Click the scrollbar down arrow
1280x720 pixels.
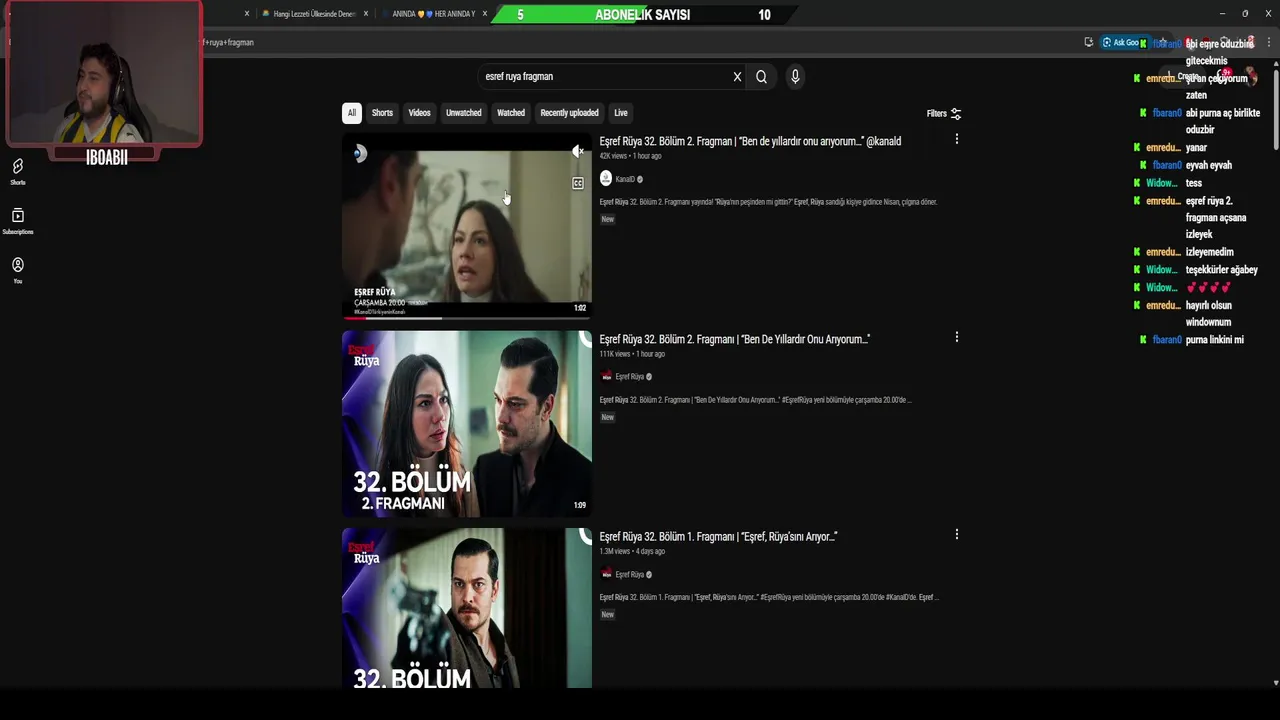click(1275, 683)
